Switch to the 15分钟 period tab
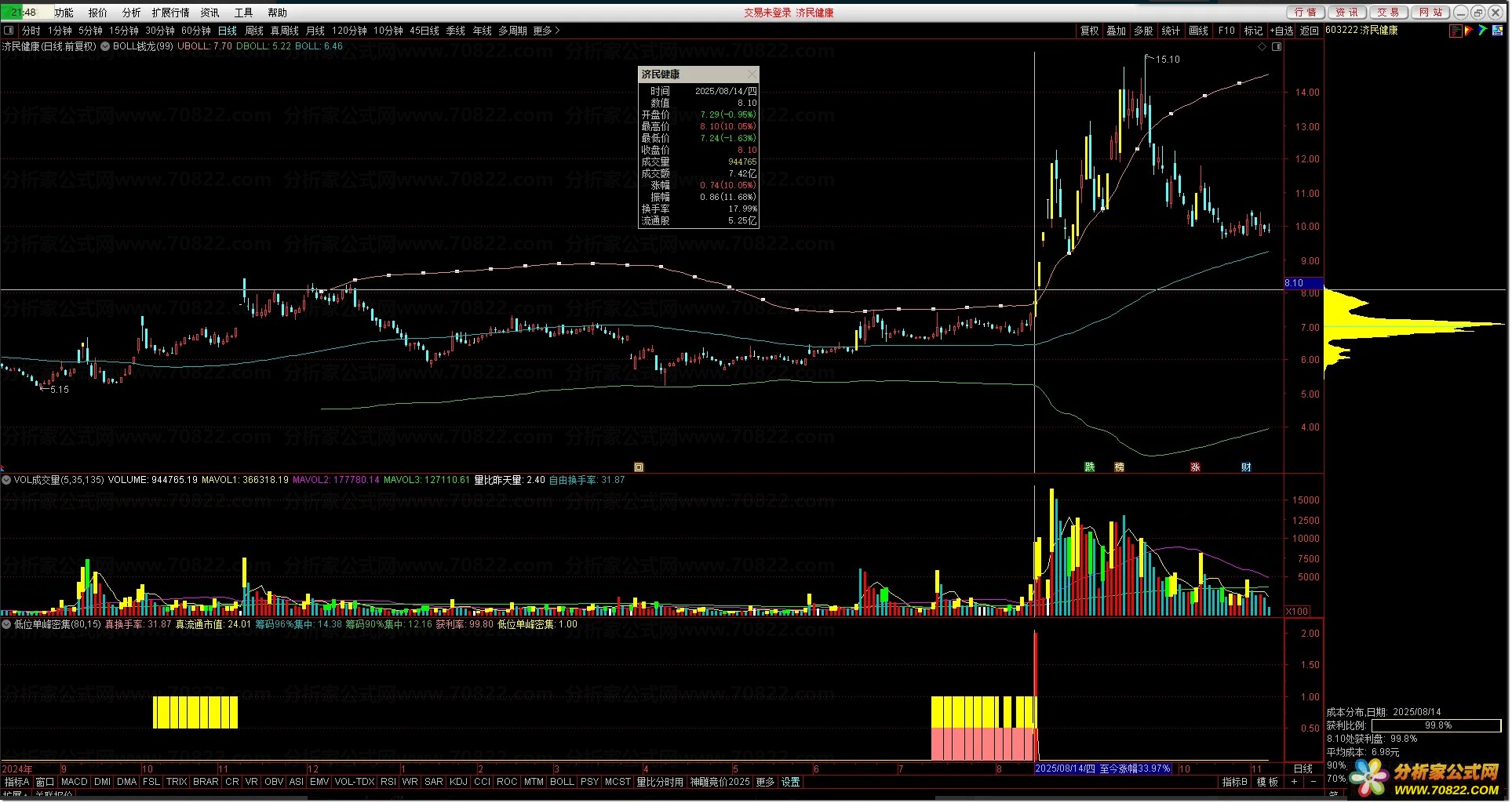Image resolution: width=1512 pixels, height=803 pixels. pyautogui.click(x=124, y=31)
